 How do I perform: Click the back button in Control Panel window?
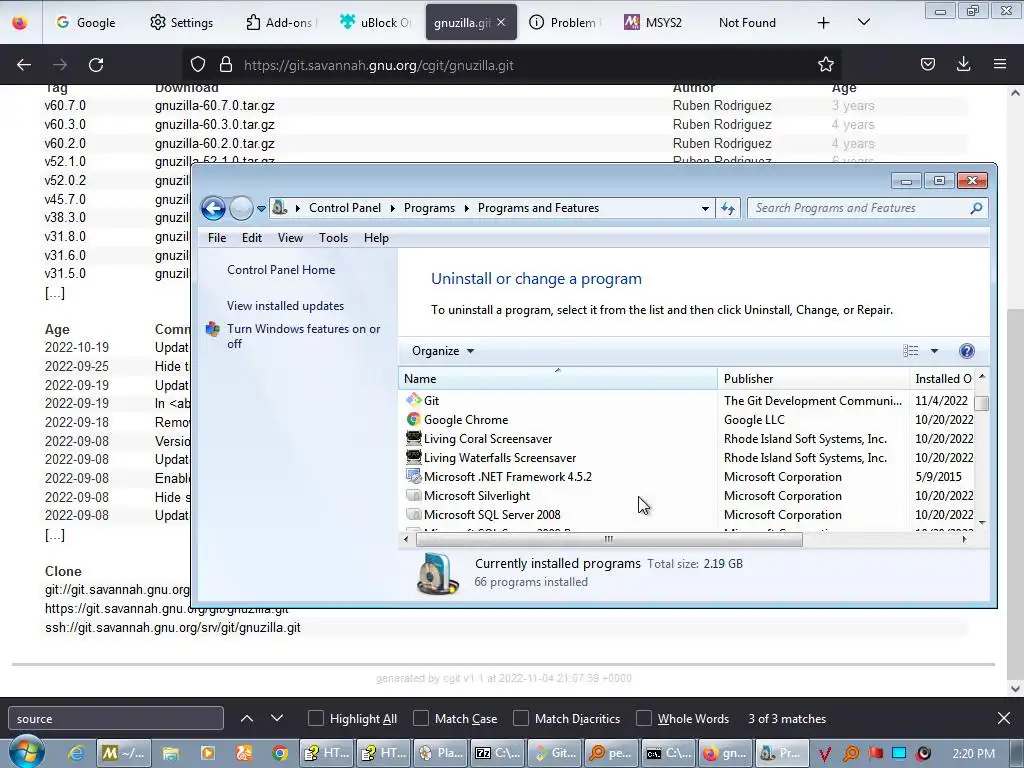point(213,208)
